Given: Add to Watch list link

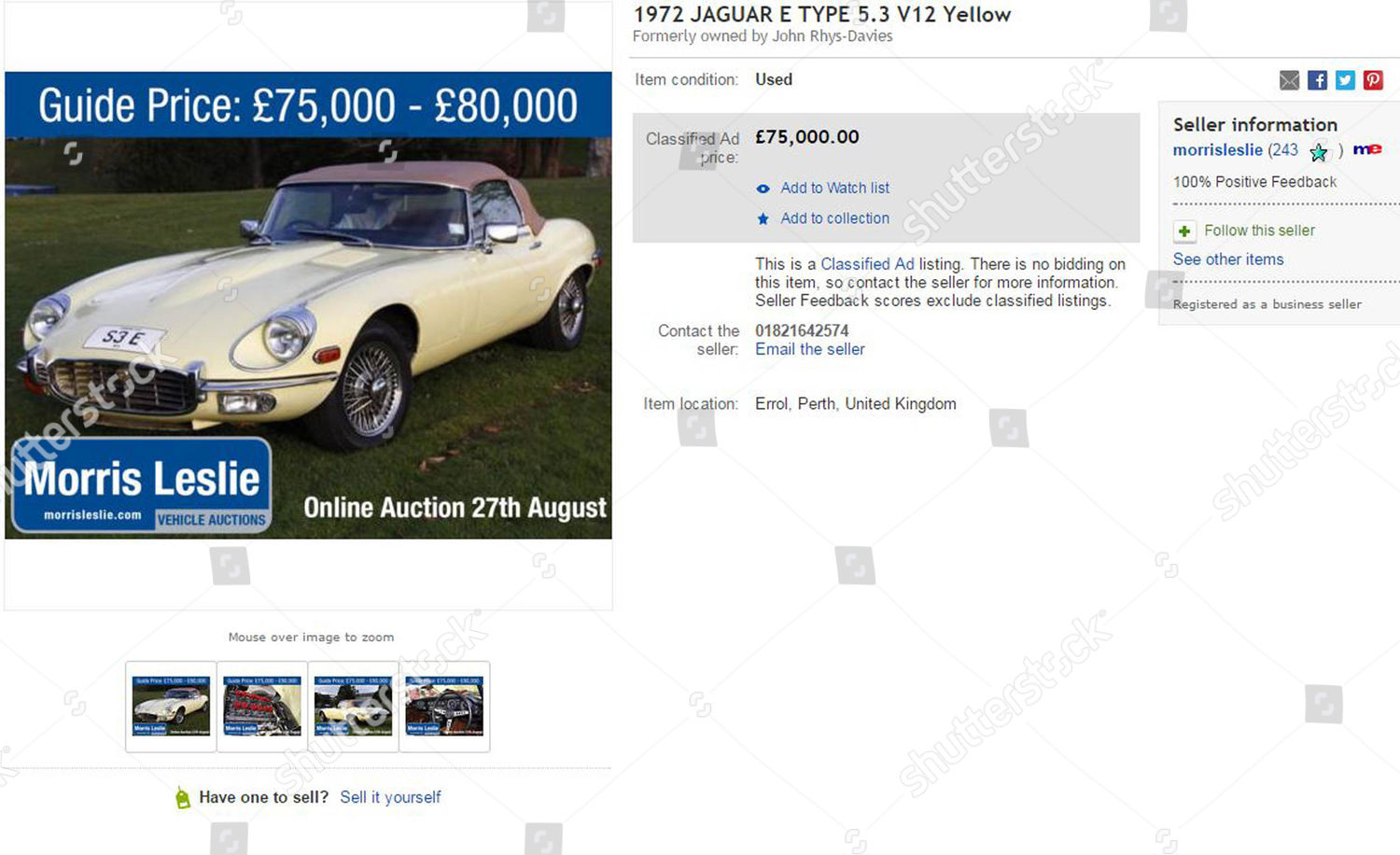Looking at the screenshot, I should coord(834,189).
